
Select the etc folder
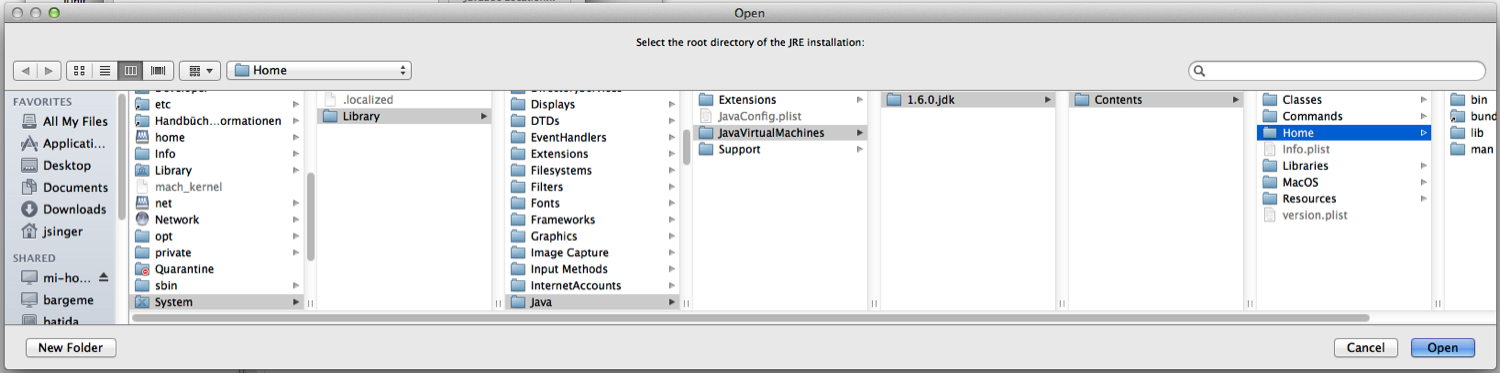click(x=217, y=104)
